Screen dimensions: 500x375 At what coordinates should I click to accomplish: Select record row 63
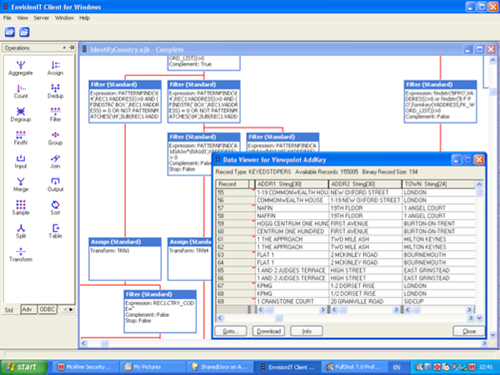coord(235,255)
